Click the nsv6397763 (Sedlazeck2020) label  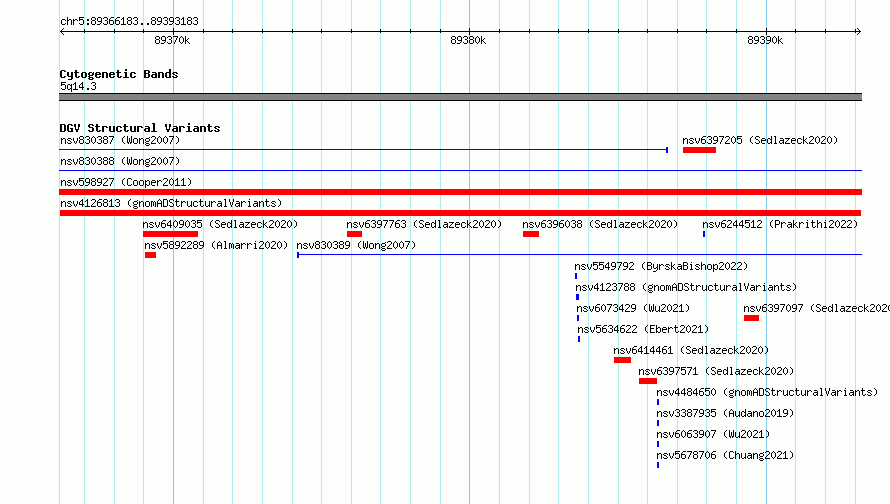424,224
